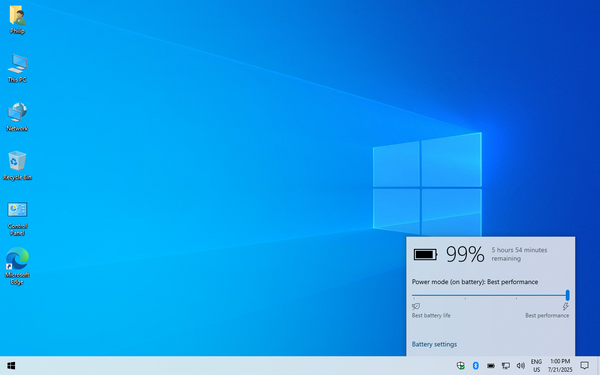The height and width of the screenshot is (375, 600).
Task: Open the Action Center notifications icon
Action: (x=584, y=366)
